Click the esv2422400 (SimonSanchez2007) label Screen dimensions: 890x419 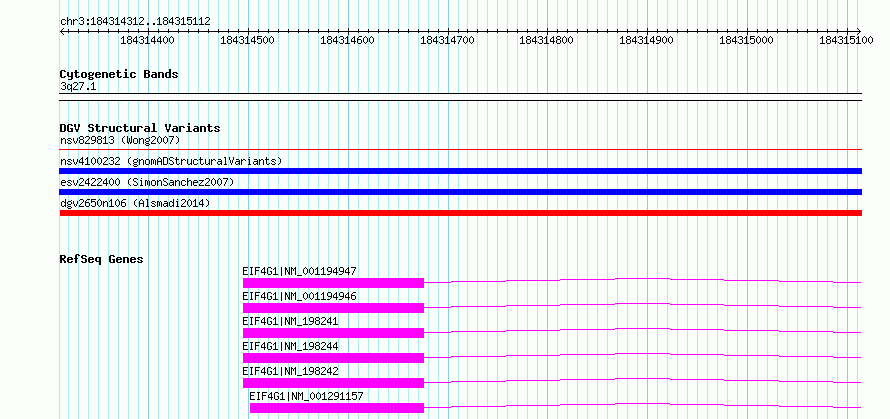[147, 182]
